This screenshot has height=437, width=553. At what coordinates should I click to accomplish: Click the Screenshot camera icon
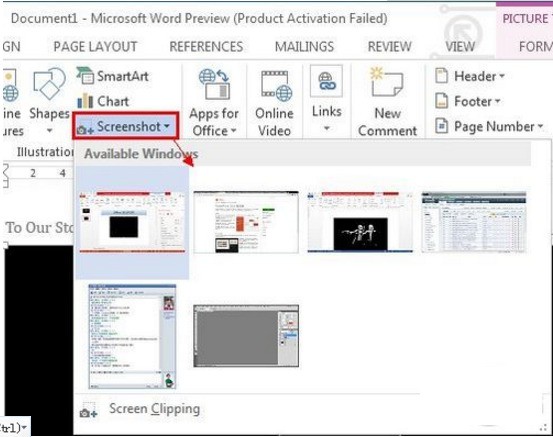(x=85, y=129)
